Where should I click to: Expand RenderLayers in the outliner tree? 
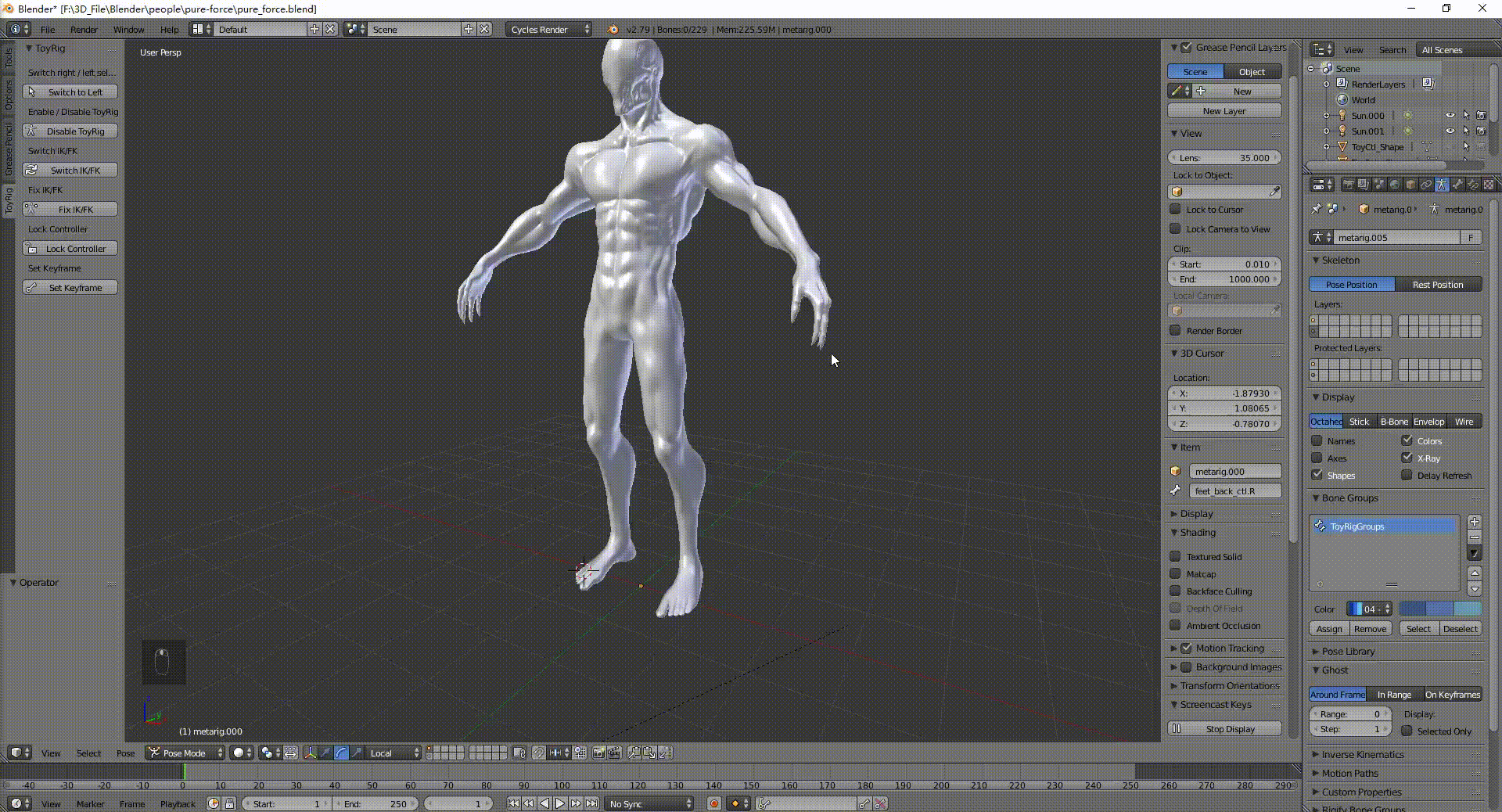click(1326, 84)
